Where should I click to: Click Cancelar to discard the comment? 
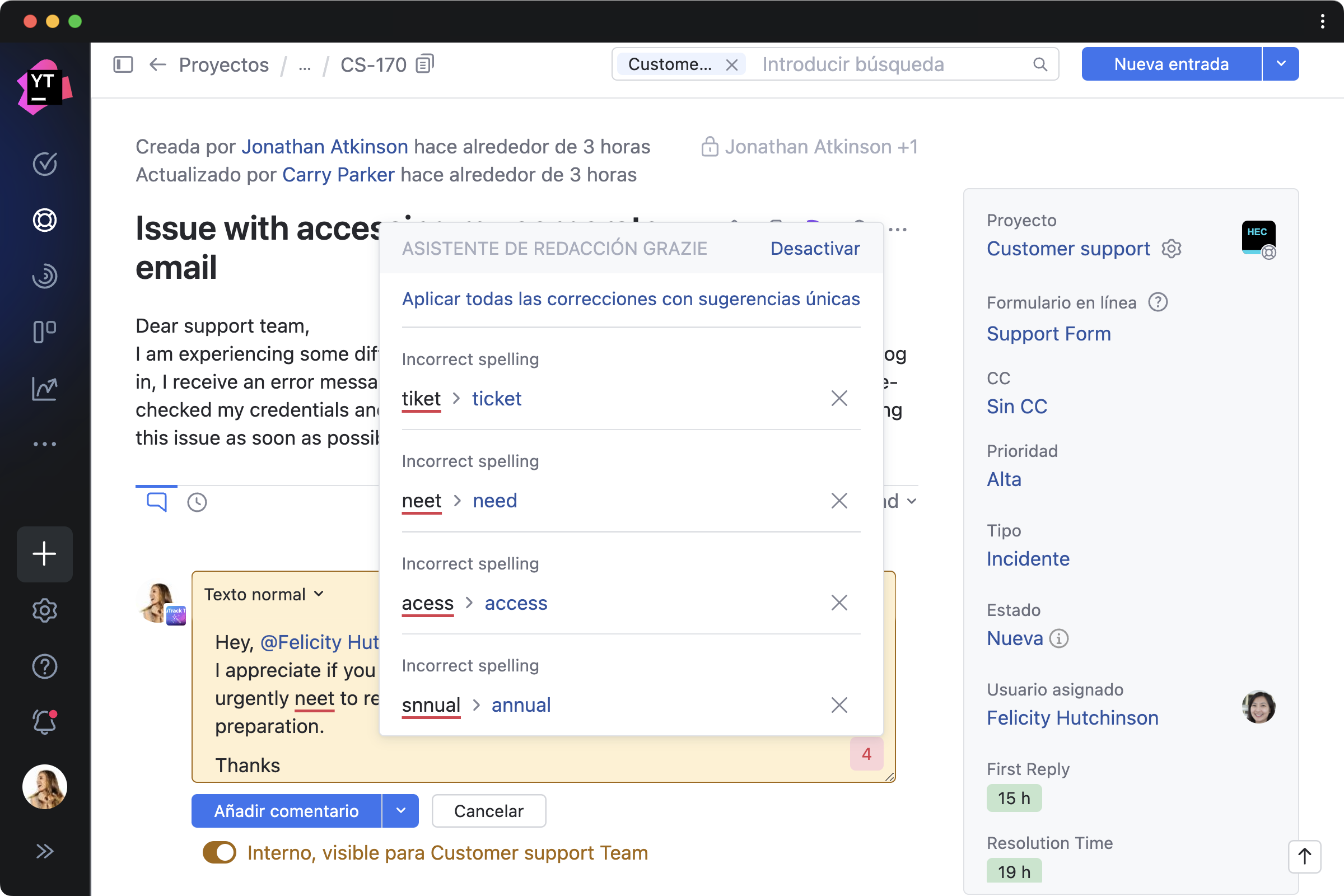click(489, 810)
